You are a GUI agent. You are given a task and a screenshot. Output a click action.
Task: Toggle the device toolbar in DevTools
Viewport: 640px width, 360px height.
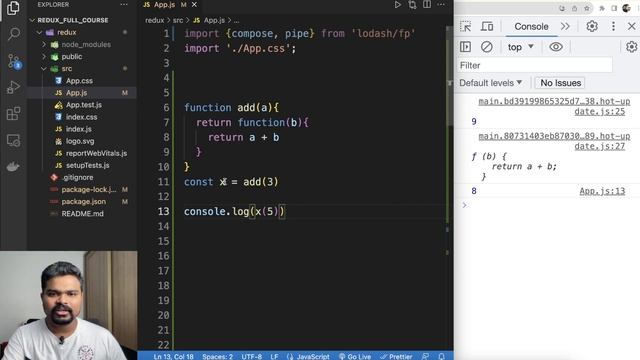pyautogui.click(x=487, y=27)
